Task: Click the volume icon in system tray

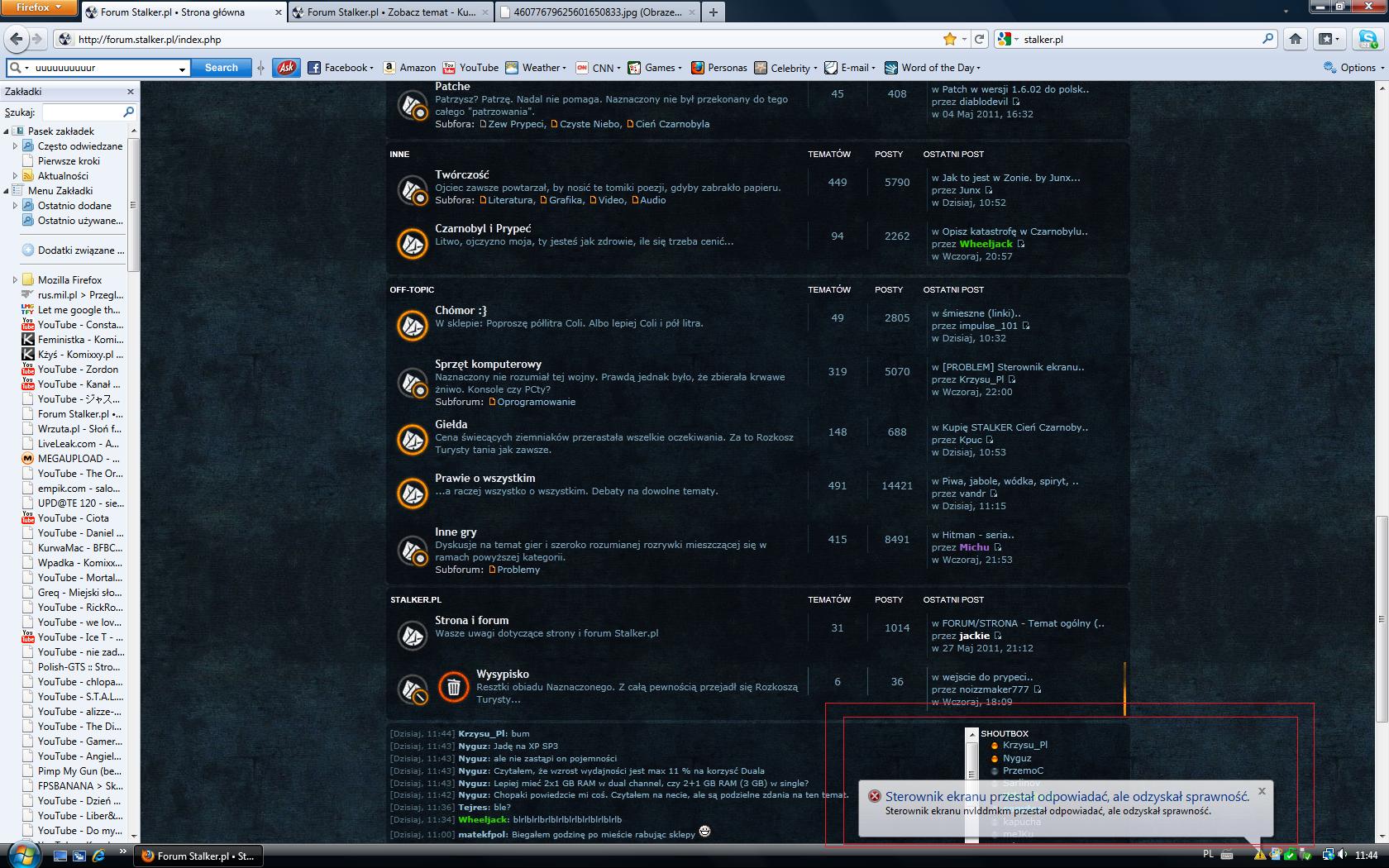Action: click(x=1341, y=855)
